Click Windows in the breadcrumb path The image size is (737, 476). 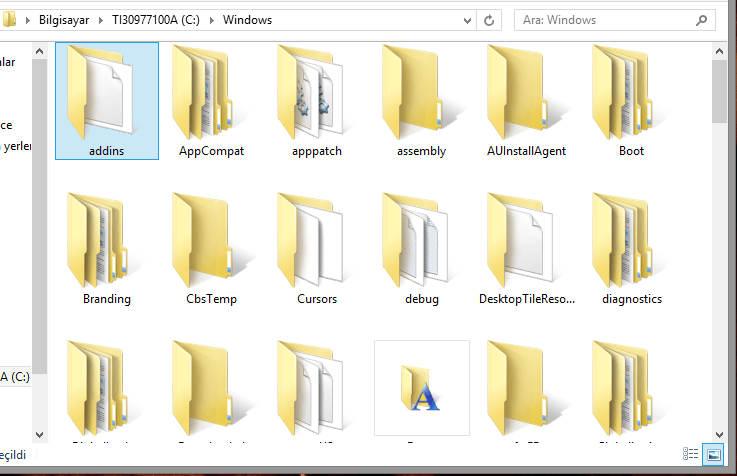click(x=247, y=20)
